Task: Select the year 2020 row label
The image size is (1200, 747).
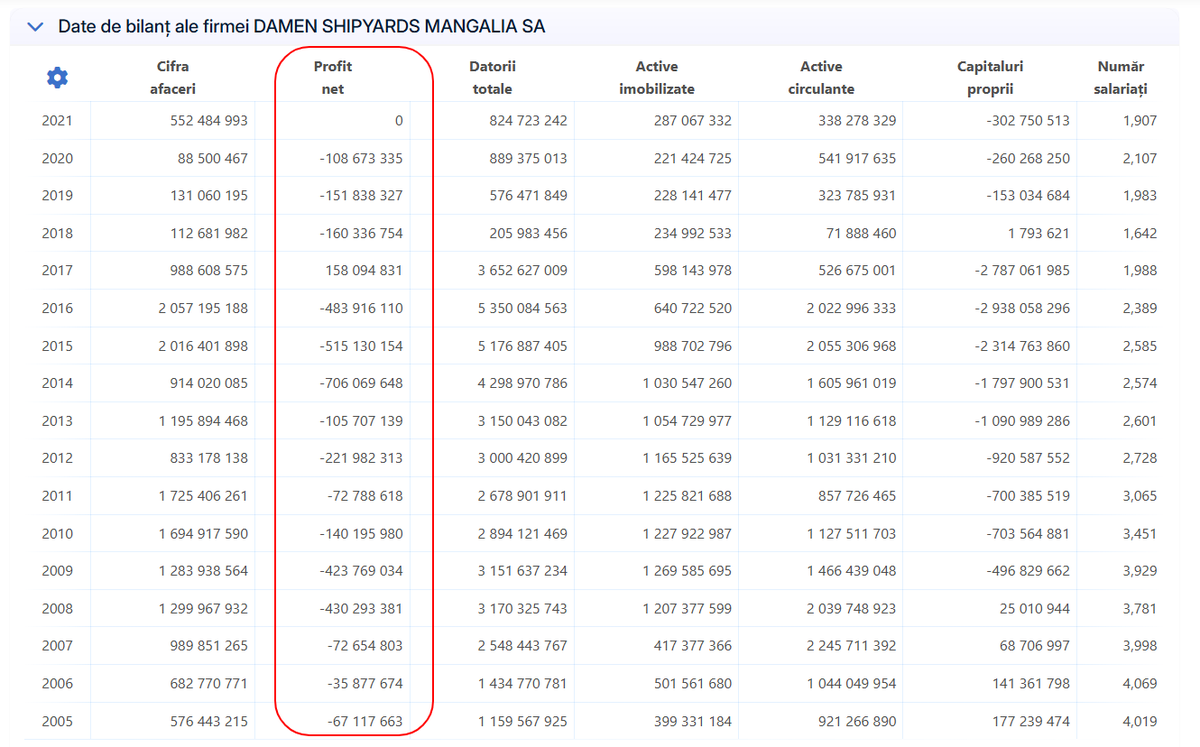Action: pos(57,158)
